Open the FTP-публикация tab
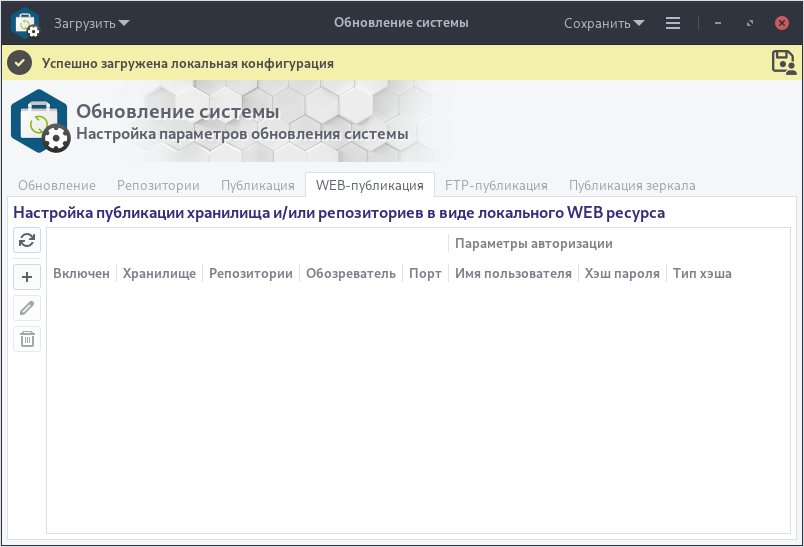The height and width of the screenshot is (547, 804). pos(496,185)
